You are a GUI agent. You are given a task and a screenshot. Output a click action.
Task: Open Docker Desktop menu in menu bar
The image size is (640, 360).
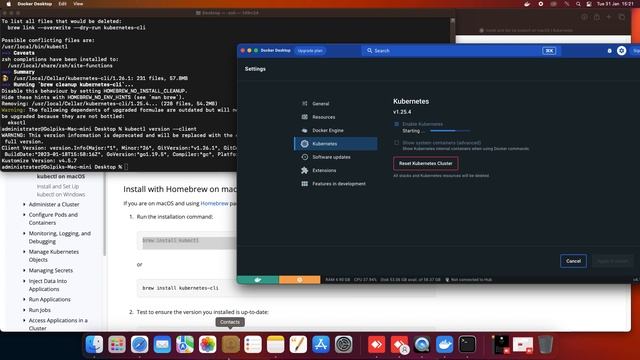pyautogui.click(x=35, y=4)
